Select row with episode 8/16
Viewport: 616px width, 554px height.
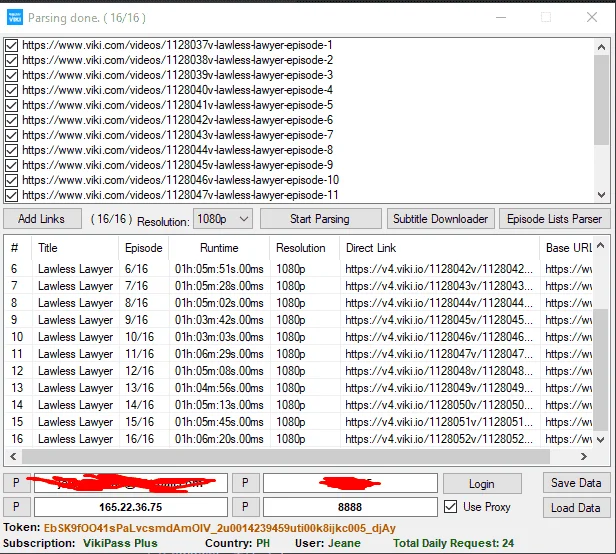pyautogui.click(x=299, y=303)
